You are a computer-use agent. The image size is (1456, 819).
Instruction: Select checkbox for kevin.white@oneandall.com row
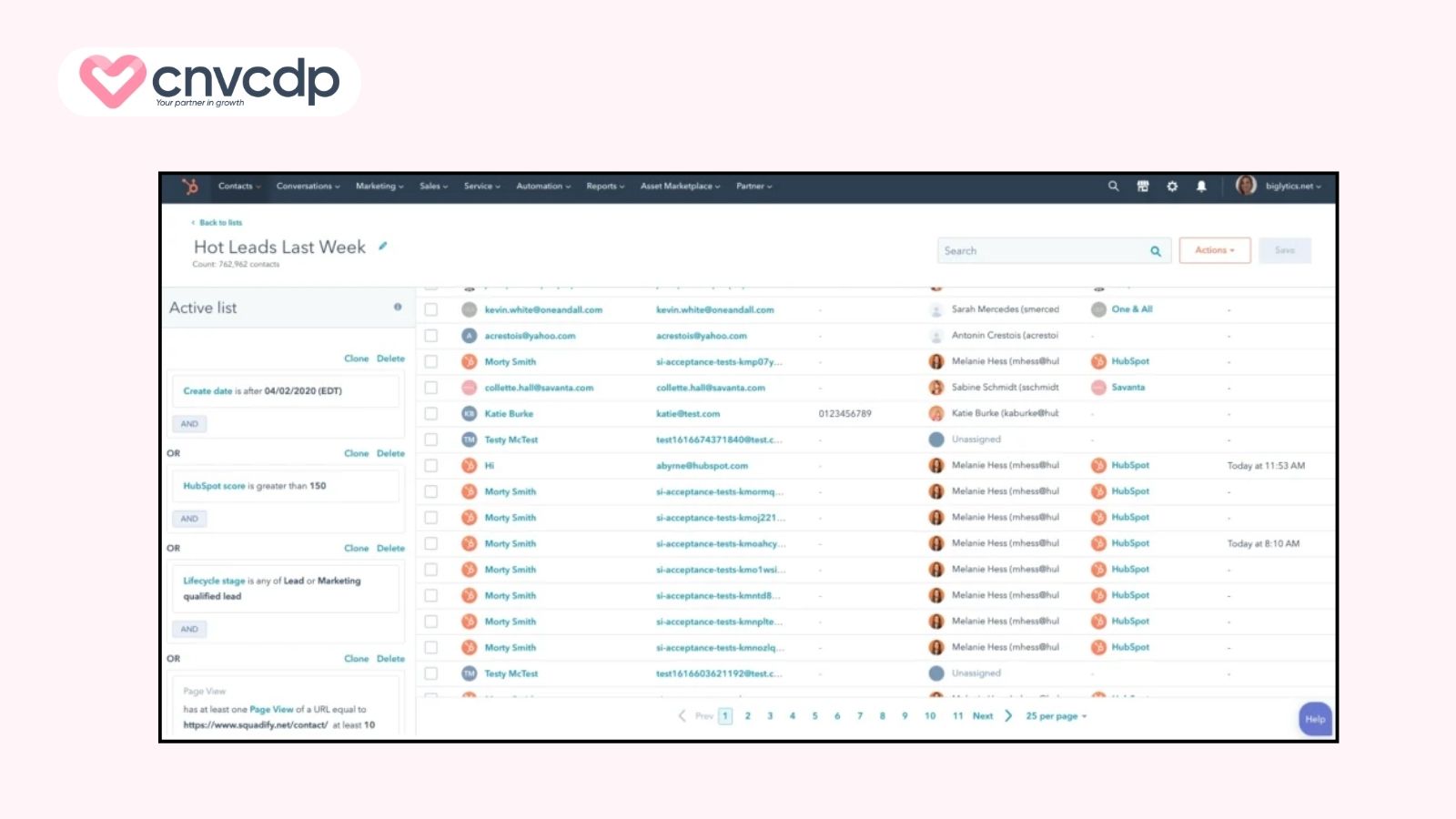pyautogui.click(x=431, y=309)
